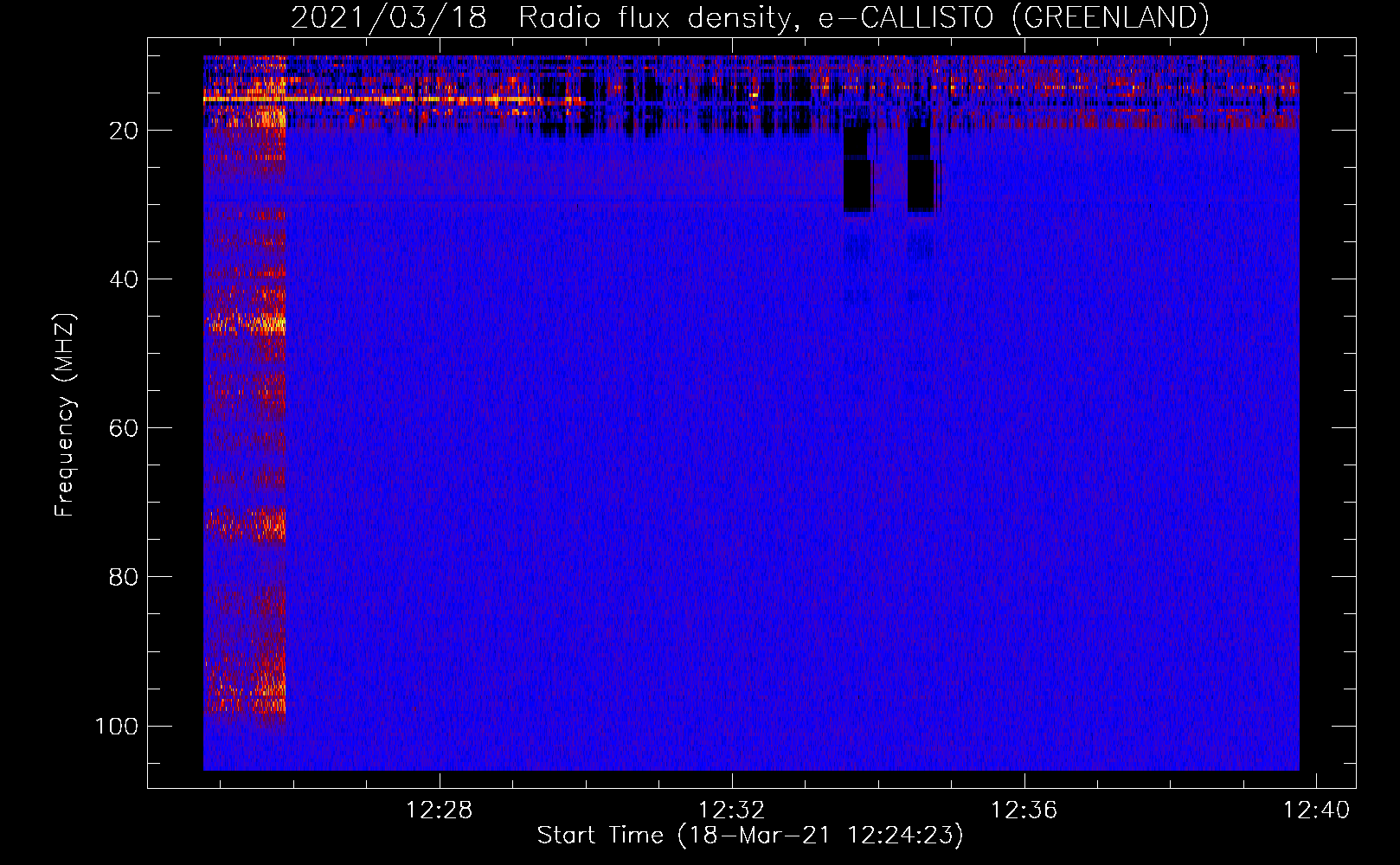Click the 'Frequency (MHZ)' axis label
1400x865 pixels.
coord(65,415)
